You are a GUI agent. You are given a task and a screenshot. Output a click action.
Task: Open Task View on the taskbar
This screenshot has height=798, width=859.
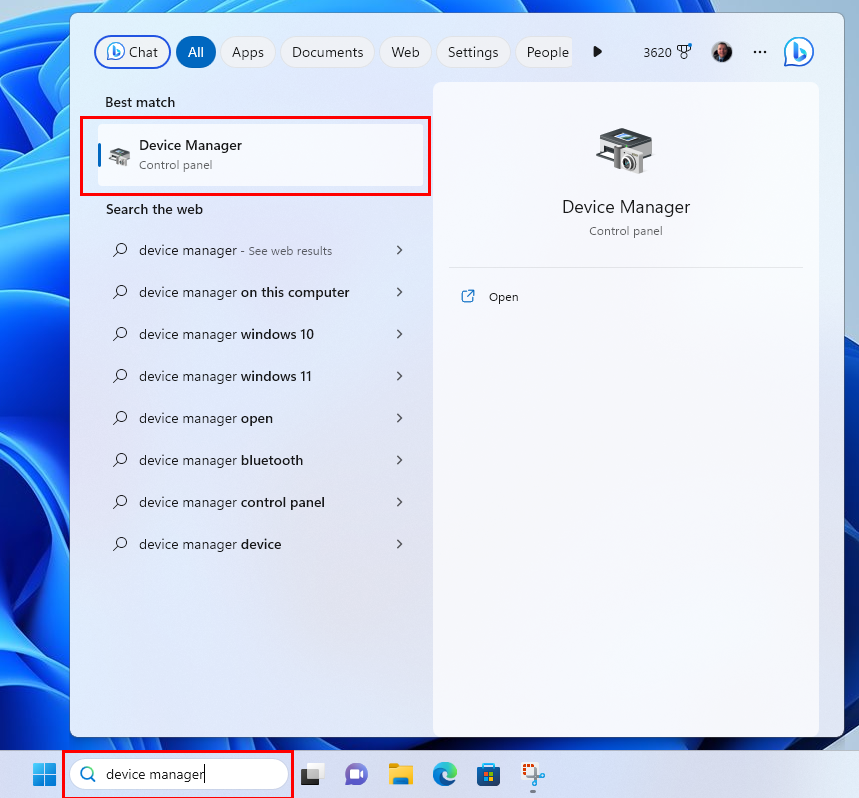click(312, 774)
